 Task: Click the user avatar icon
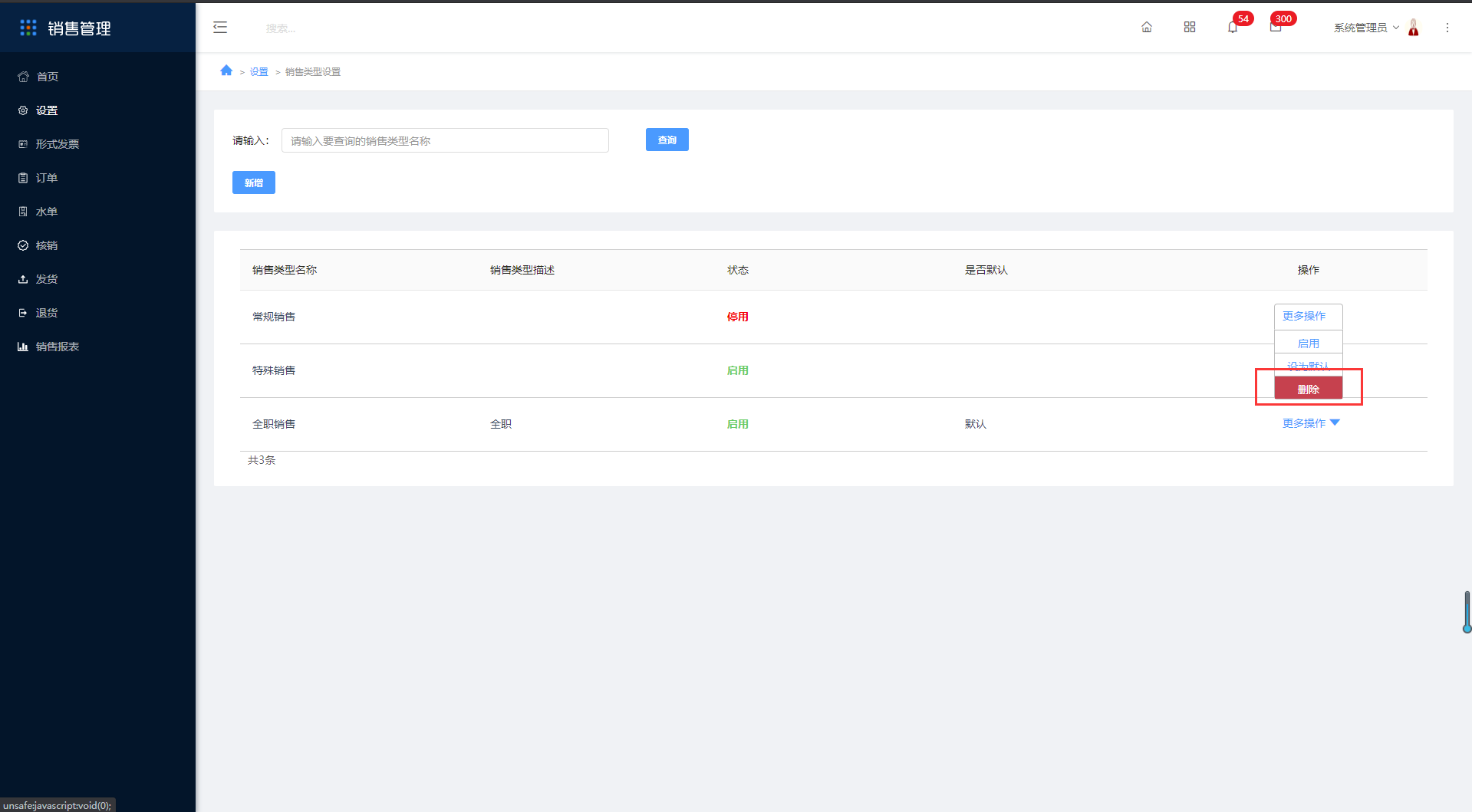tap(1414, 28)
